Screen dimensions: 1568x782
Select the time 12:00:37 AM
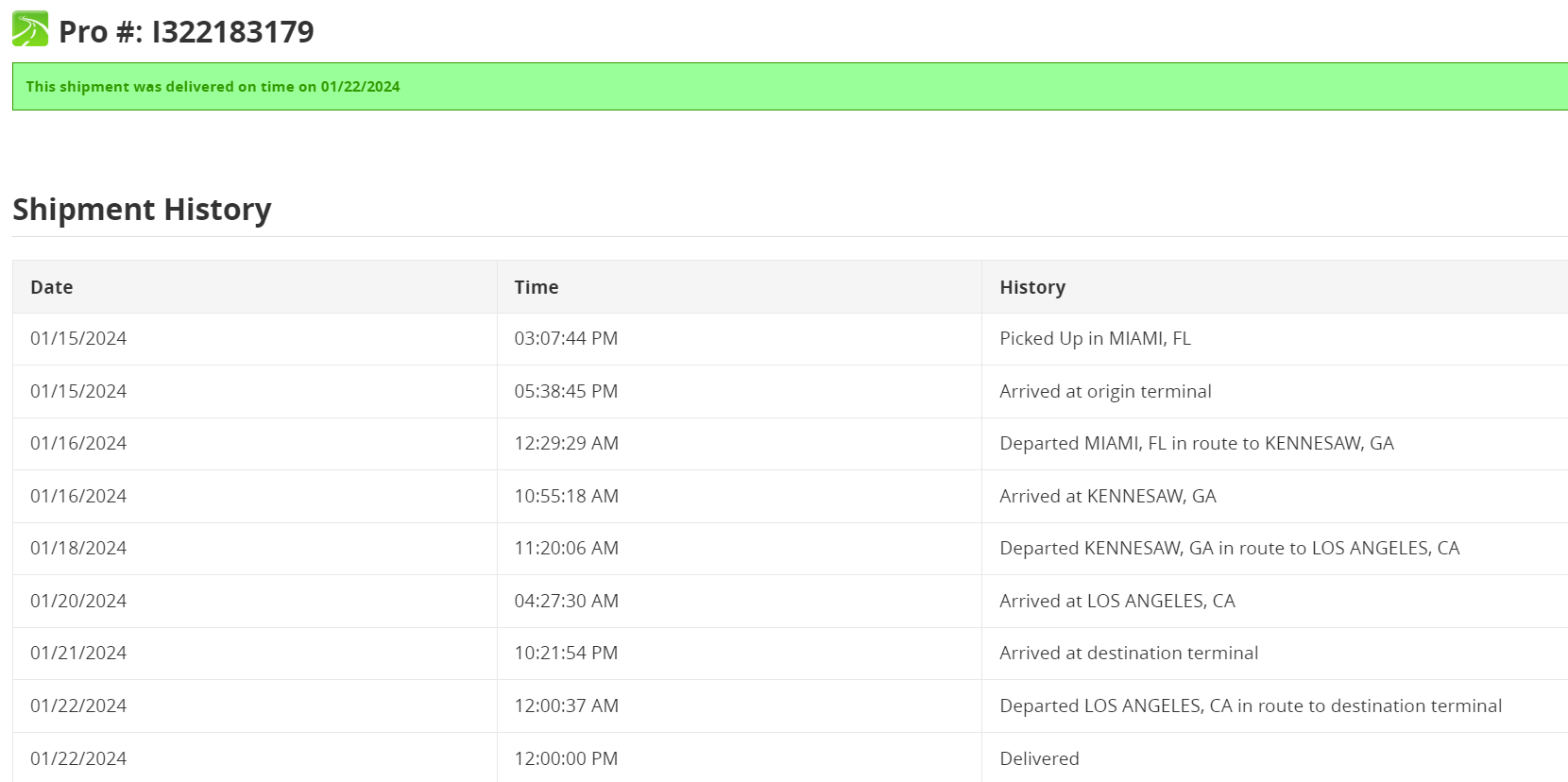coord(567,705)
